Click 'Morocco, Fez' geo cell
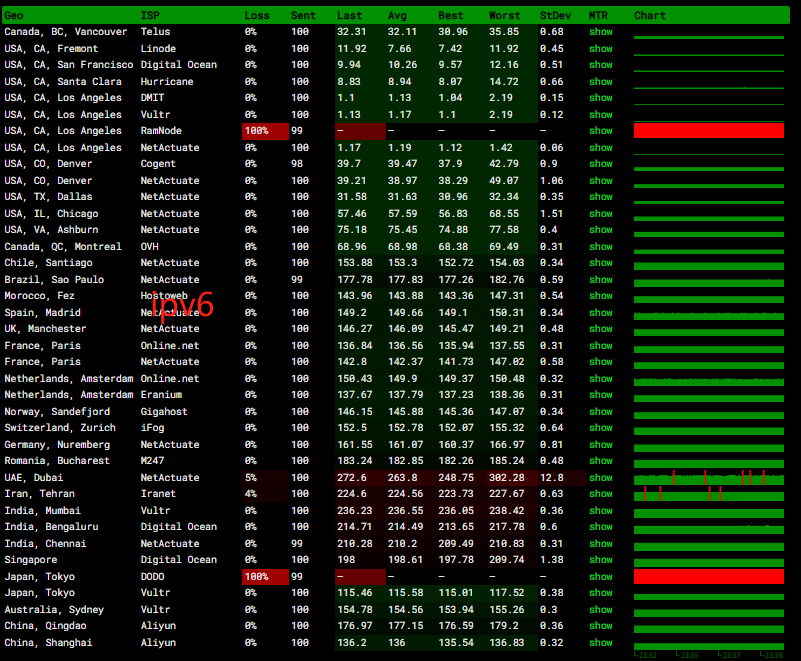The width and height of the screenshot is (801, 661). [39, 296]
